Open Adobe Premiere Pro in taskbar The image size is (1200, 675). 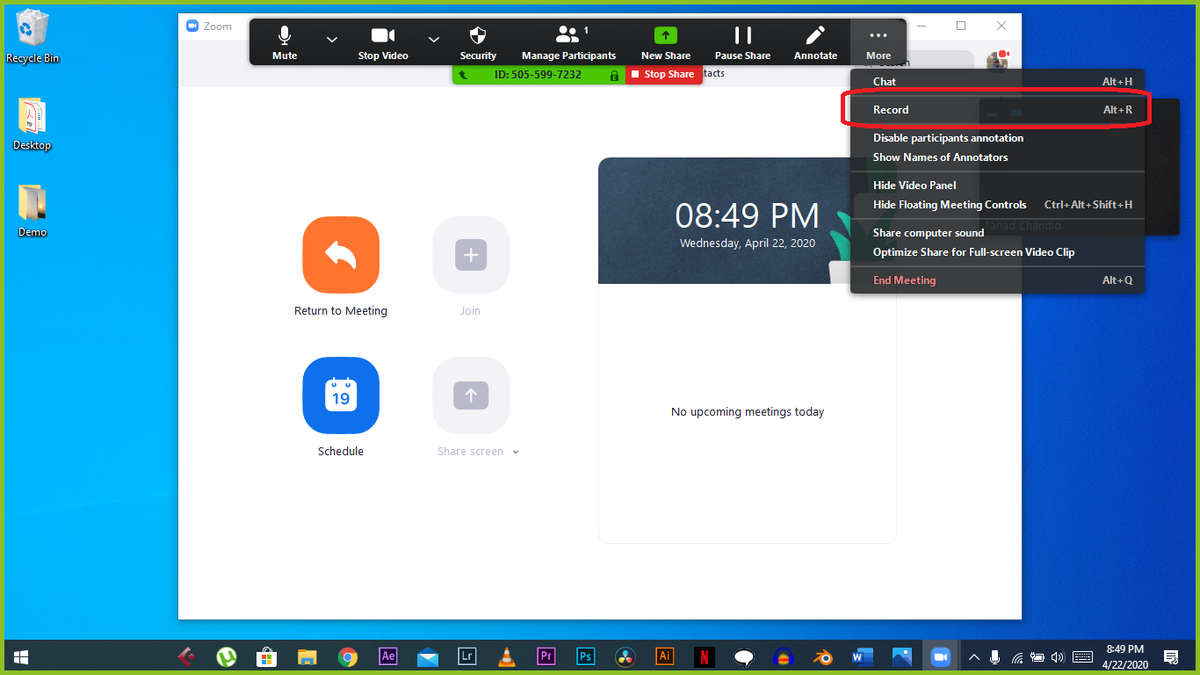click(x=546, y=657)
